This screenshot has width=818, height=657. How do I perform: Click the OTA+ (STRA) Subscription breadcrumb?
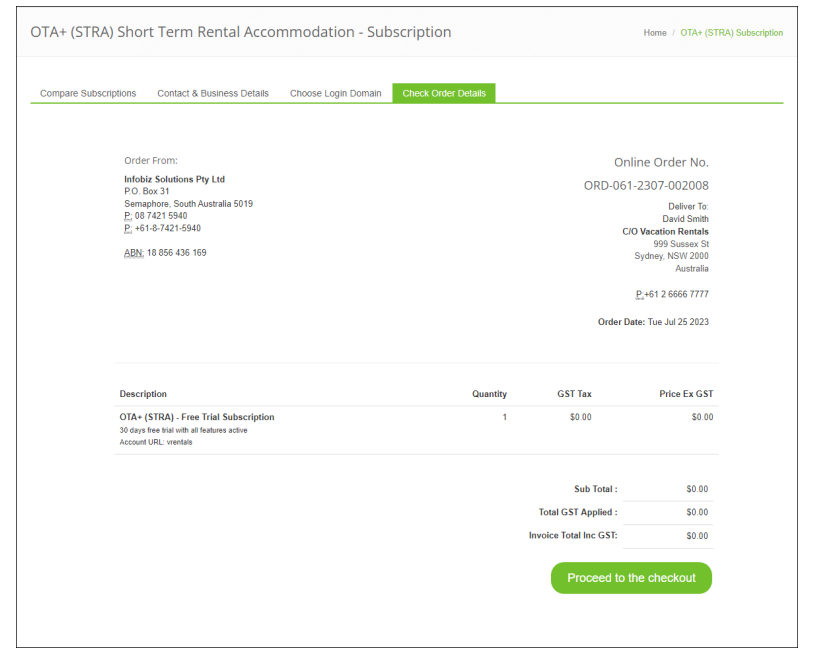tap(731, 33)
